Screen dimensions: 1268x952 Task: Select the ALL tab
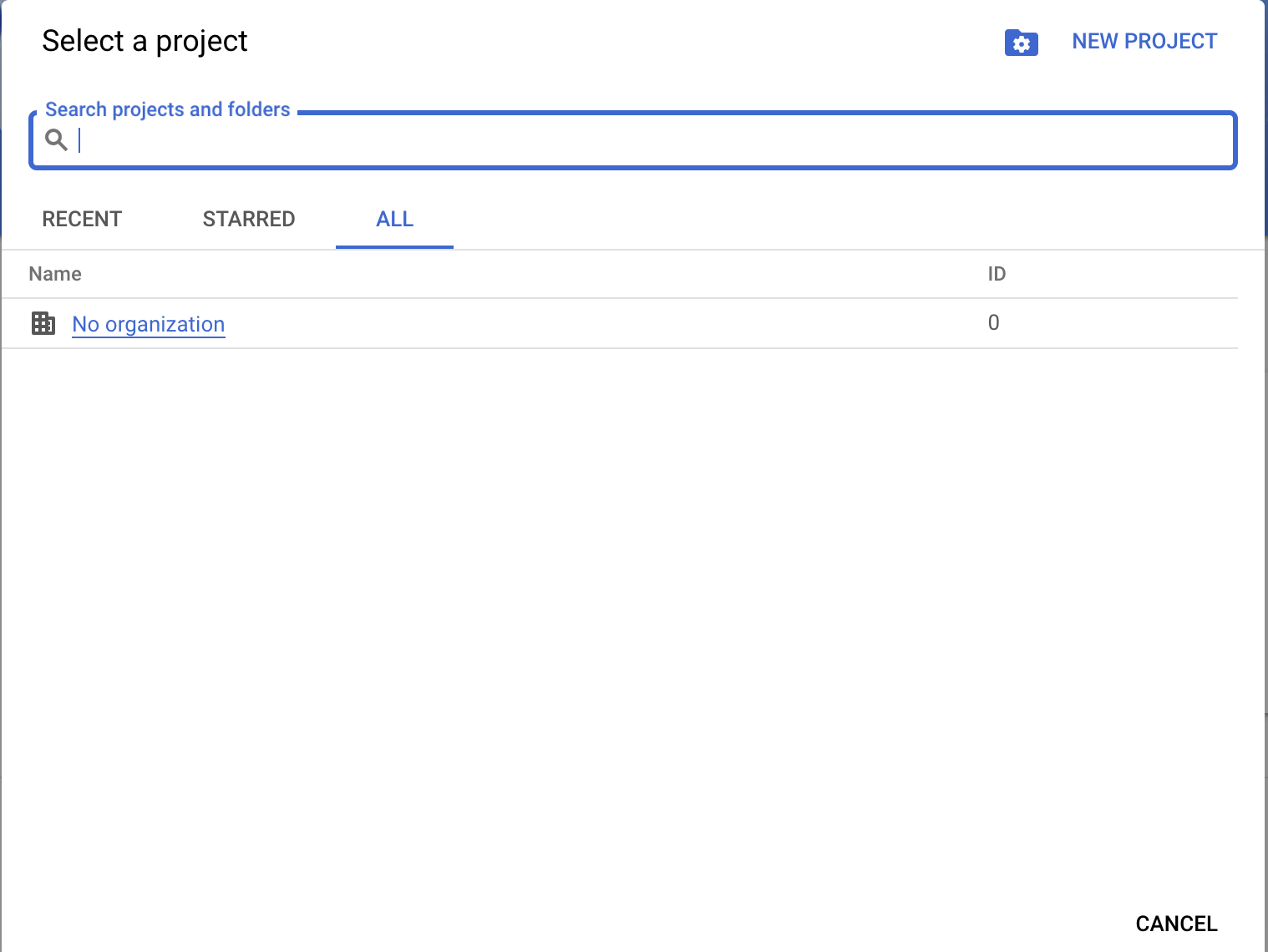[393, 219]
